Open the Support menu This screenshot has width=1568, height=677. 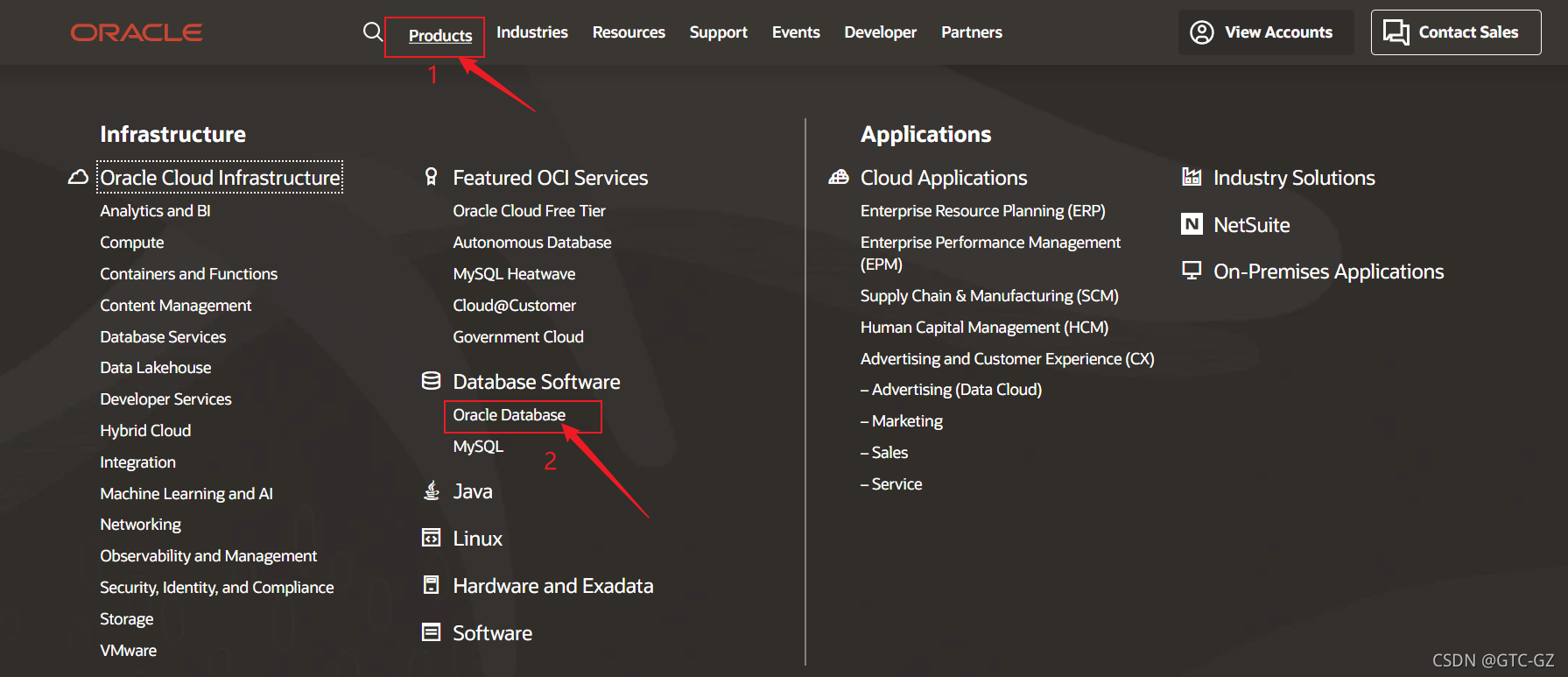tap(719, 32)
